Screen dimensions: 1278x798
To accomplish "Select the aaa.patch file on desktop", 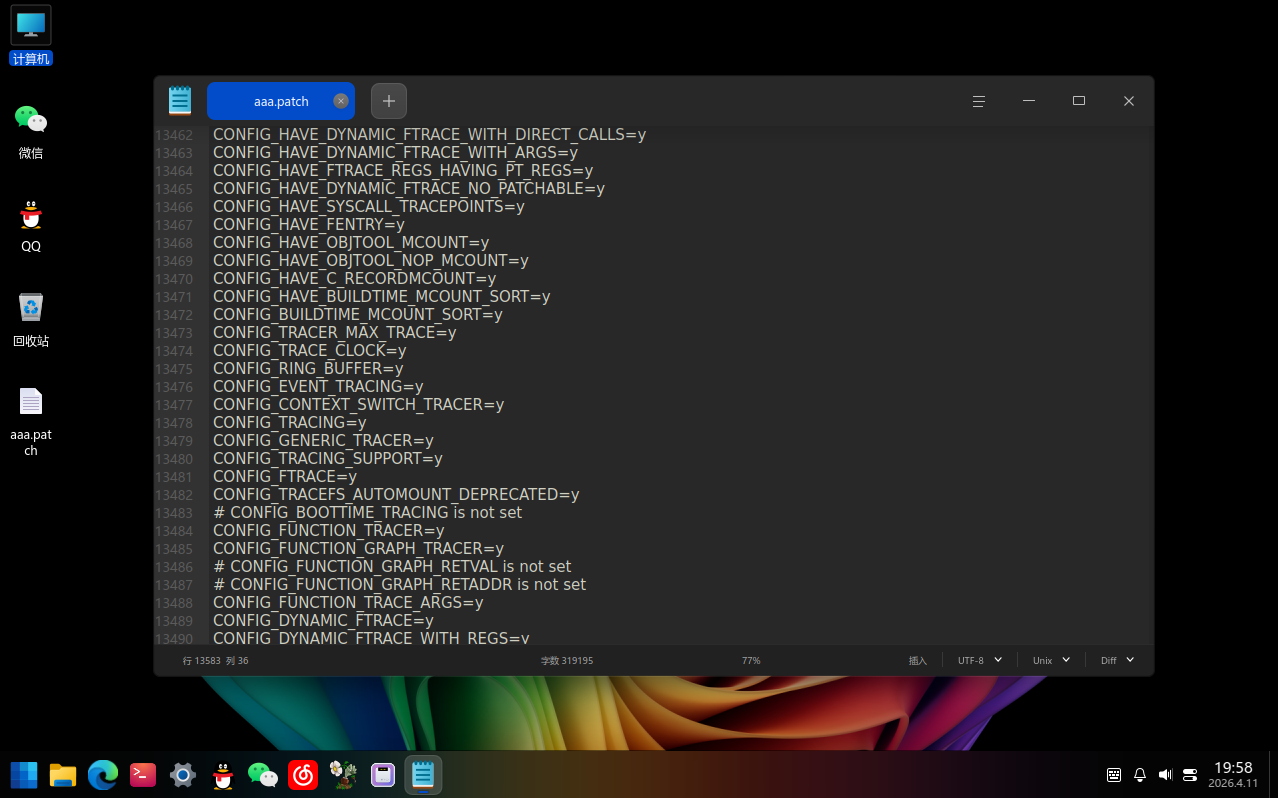I will coord(31,420).
